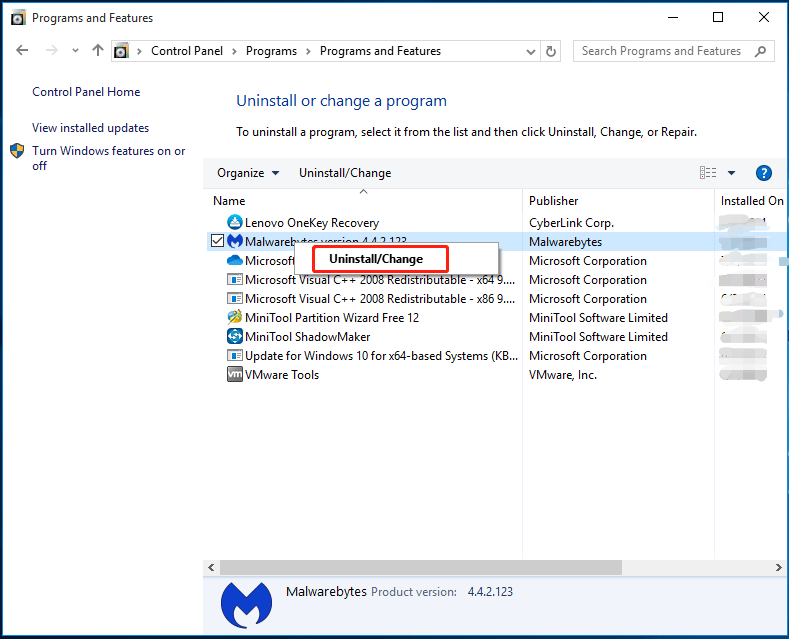This screenshot has width=789, height=639.
Task: Click Programs in the breadcrumb
Action: (x=271, y=51)
